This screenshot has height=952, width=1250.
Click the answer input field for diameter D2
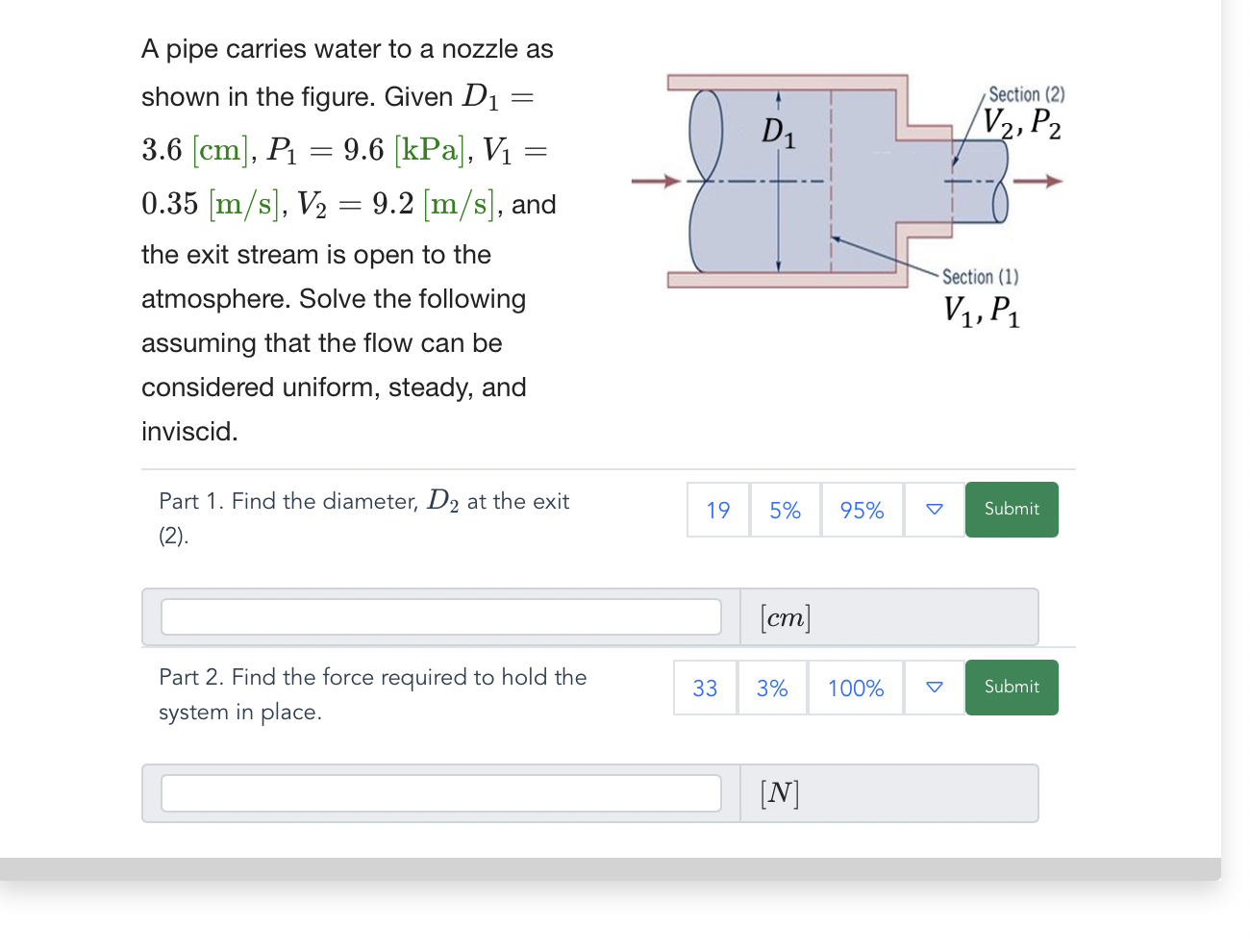click(x=440, y=616)
